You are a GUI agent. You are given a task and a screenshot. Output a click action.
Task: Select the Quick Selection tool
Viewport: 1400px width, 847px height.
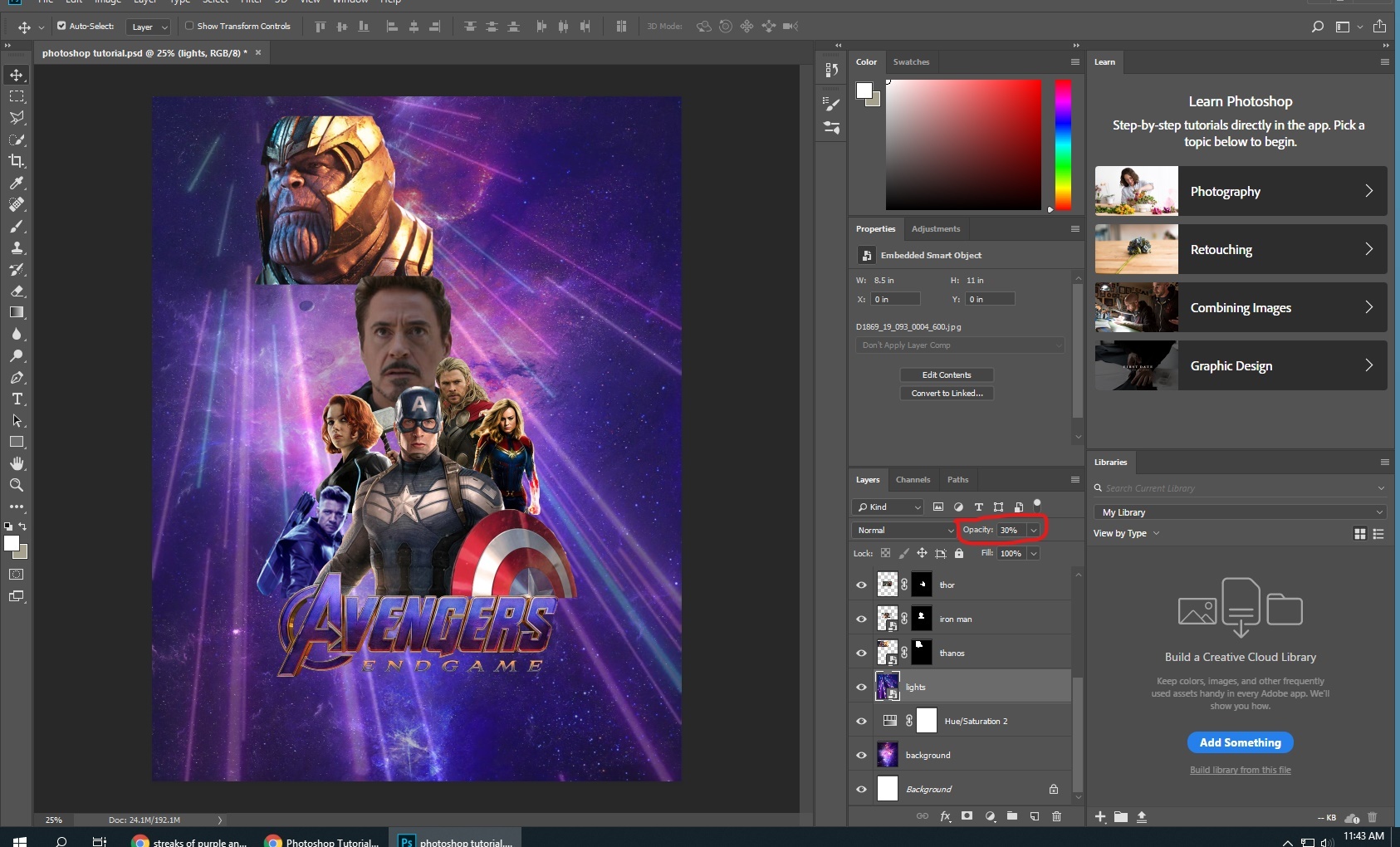(17, 140)
